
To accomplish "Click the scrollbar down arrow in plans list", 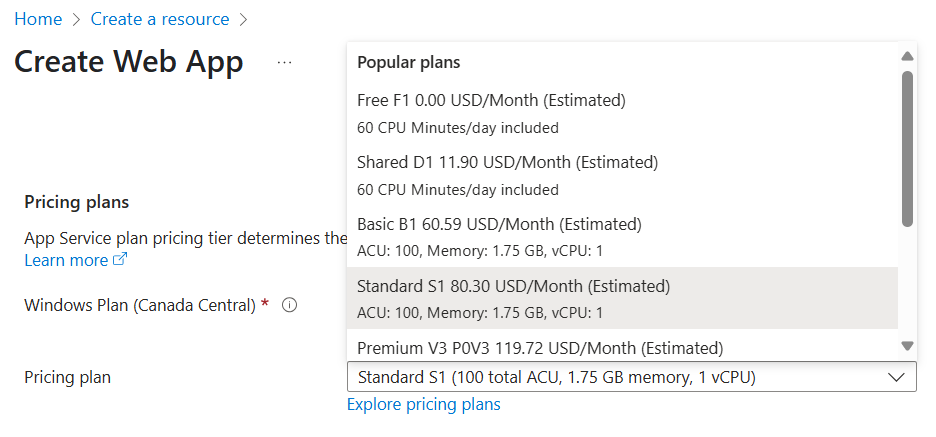I will coord(907,346).
